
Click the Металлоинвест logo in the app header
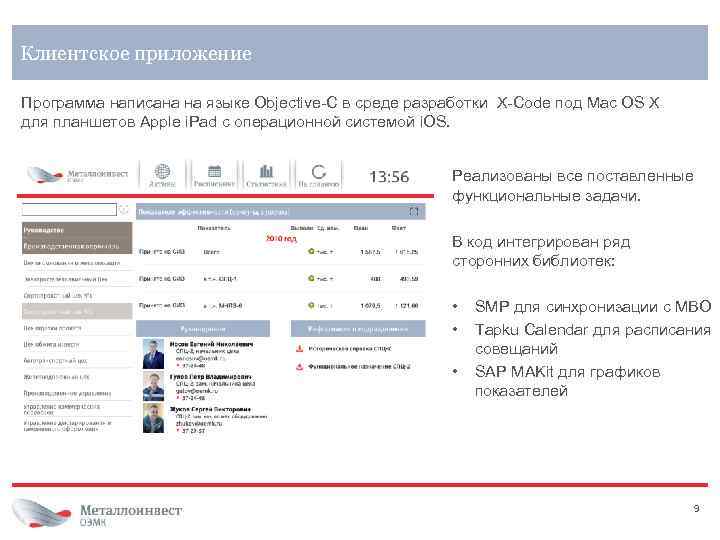[77, 174]
